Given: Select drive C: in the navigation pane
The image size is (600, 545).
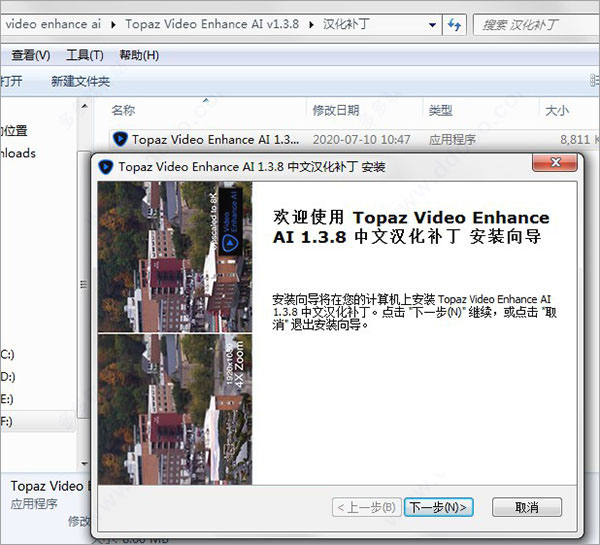Looking at the screenshot, I should pos(7,354).
